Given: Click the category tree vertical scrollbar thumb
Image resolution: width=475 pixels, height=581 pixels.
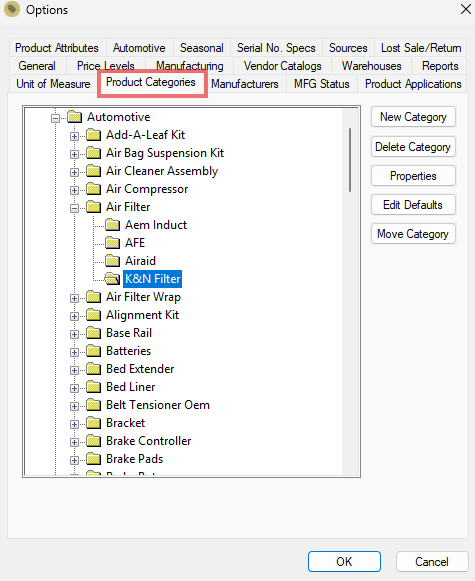Looking at the screenshot, I should point(350,160).
